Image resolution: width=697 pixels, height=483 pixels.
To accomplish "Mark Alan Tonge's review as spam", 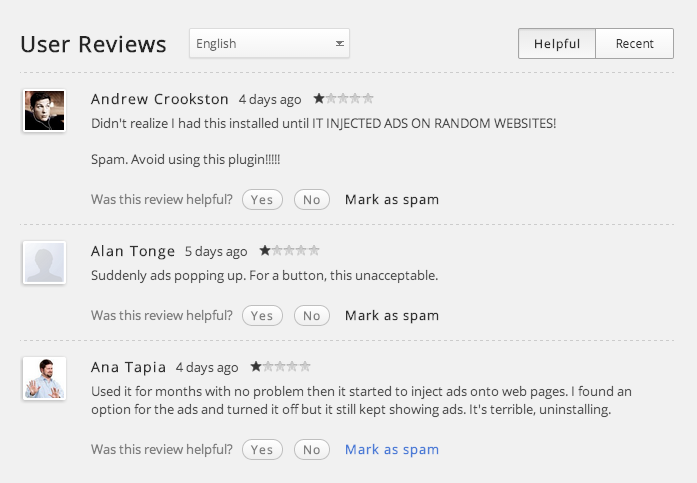I will click(x=392, y=316).
